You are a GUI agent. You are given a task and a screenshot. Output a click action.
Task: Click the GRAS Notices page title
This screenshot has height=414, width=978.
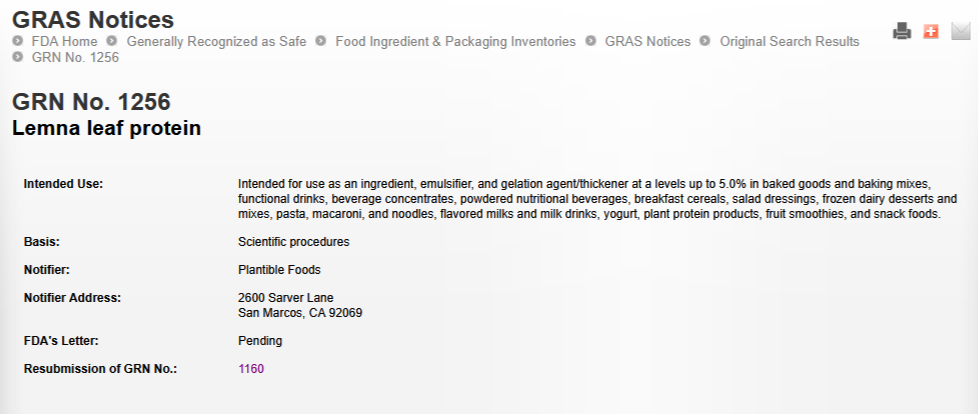click(x=93, y=19)
